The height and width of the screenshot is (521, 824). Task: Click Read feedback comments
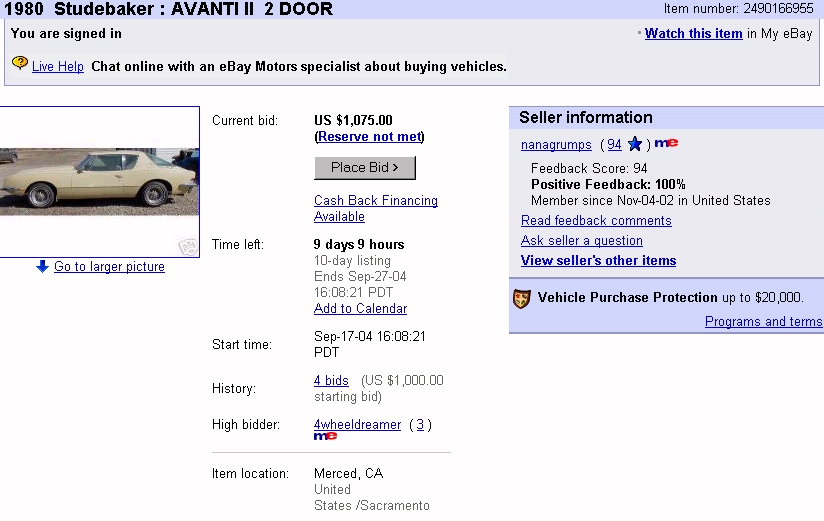[x=596, y=221]
